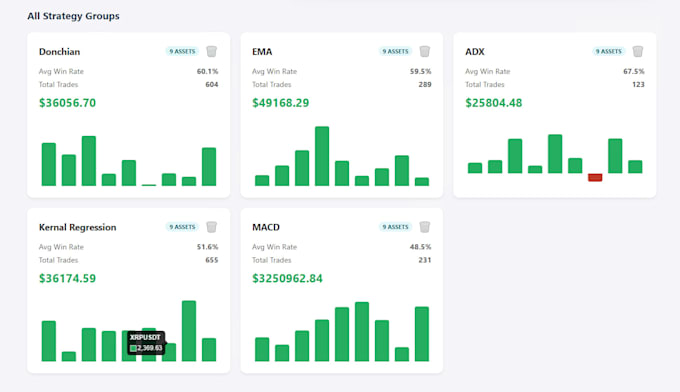Image resolution: width=680 pixels, height=392 pixels.
Task: Delete the ADX strategy group
Action: (638, 52)
